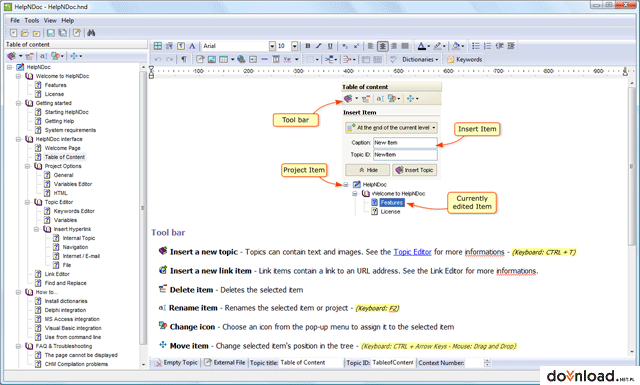Toggle superscript formatting
Viewport: 640px width, 385px height.
pyautogui.click(x=356, y=46)
